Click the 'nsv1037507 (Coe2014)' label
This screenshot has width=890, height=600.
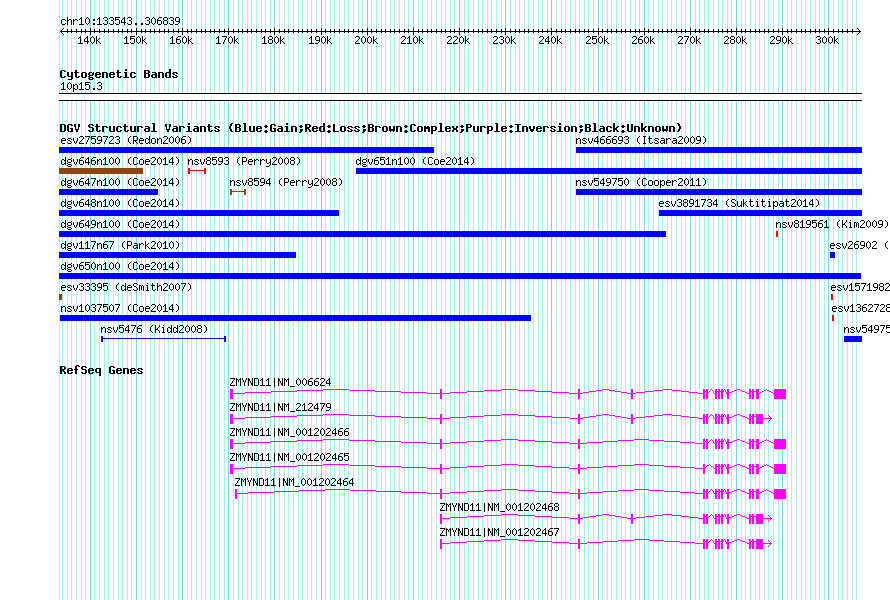click(120, 308)
